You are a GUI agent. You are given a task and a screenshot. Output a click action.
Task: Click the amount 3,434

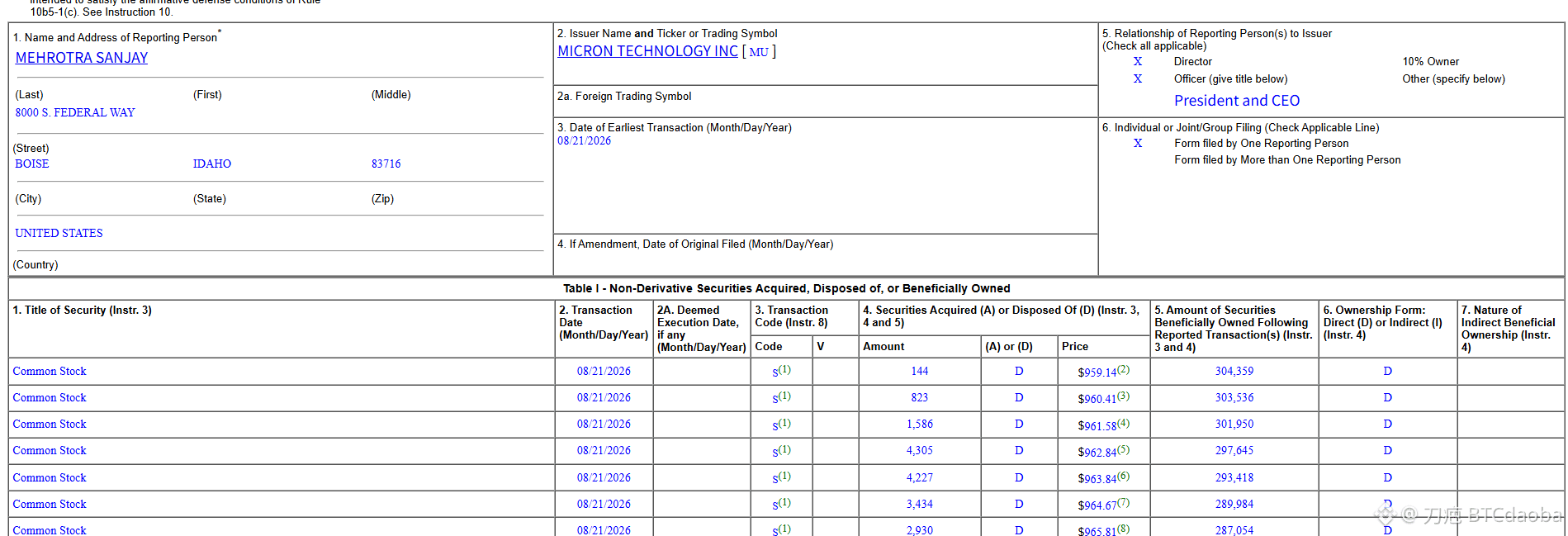(920, 505)
